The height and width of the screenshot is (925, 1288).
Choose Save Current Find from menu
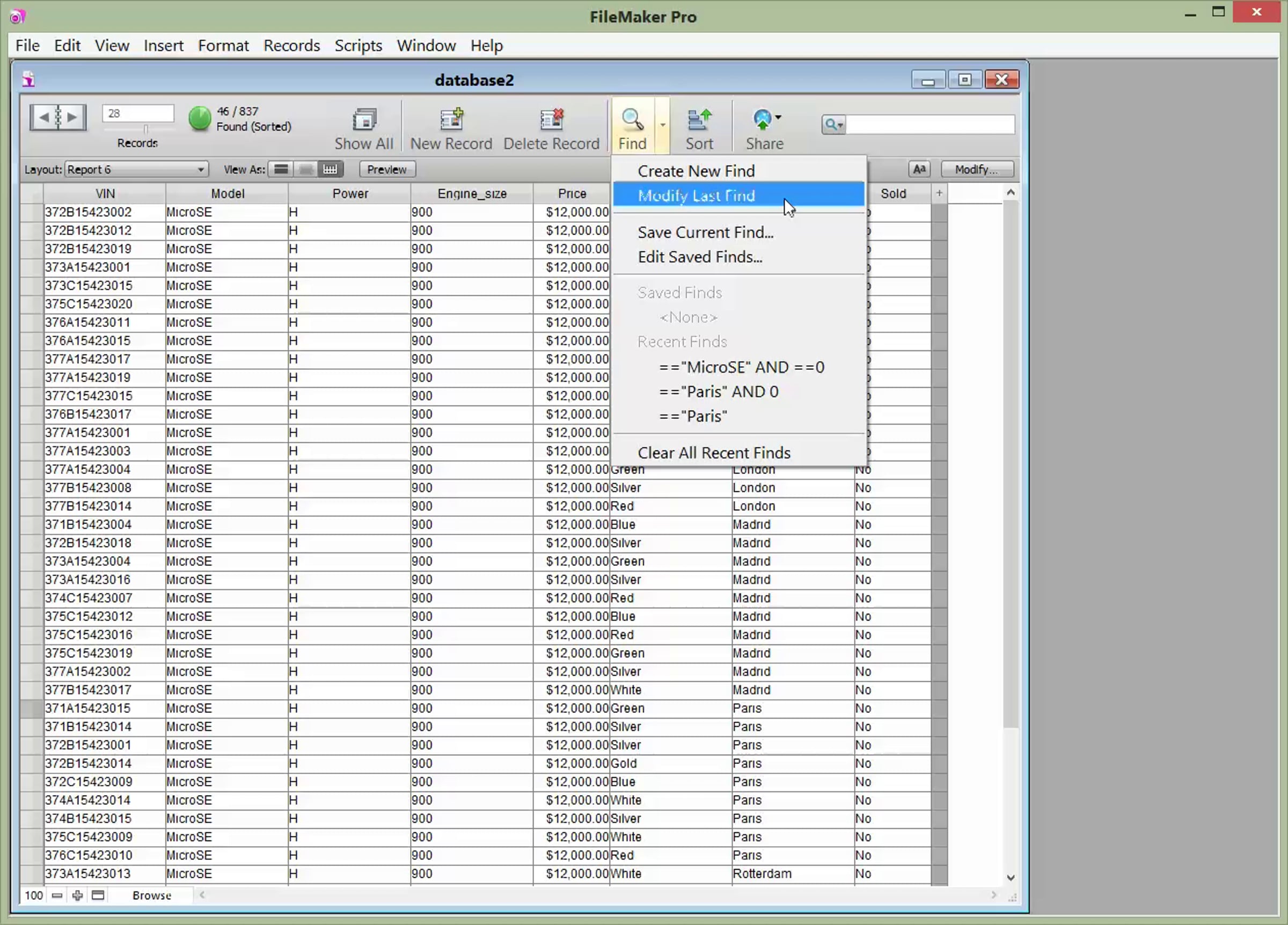pyautogui.click(x=705, y=232)
